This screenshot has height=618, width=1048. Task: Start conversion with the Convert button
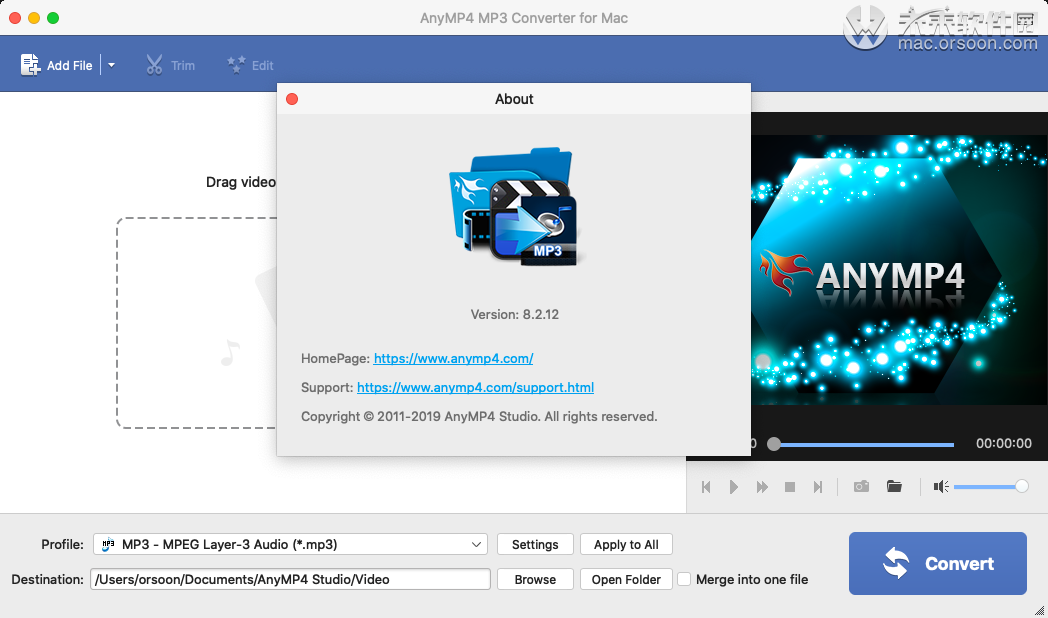pyautogui.click(x=938, y=563)
